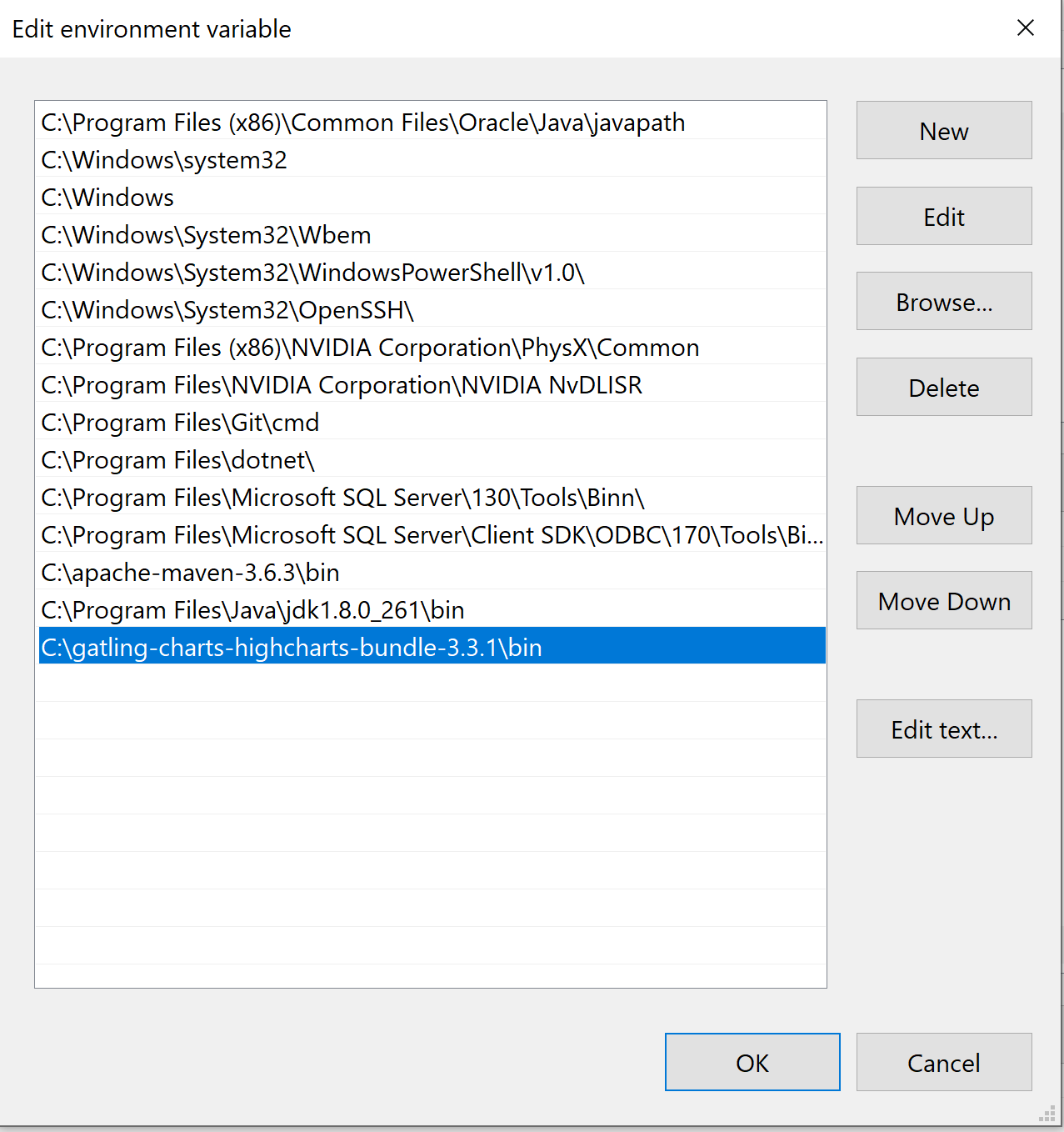Move the selected entry down
The width and height of the screenshot is (1064, 1132).
(x=943, y=600)
